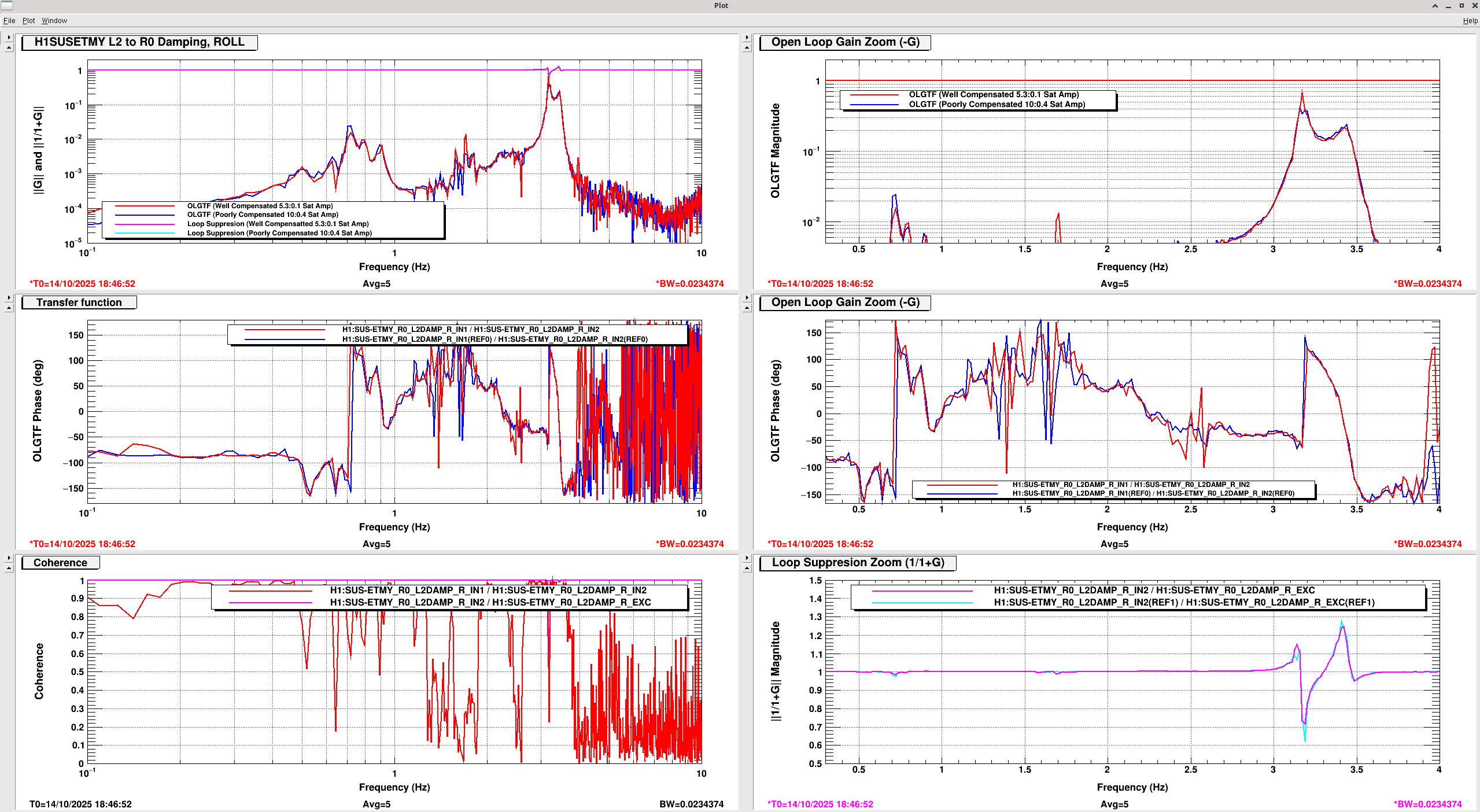Open the Window menu

point(54,20)
